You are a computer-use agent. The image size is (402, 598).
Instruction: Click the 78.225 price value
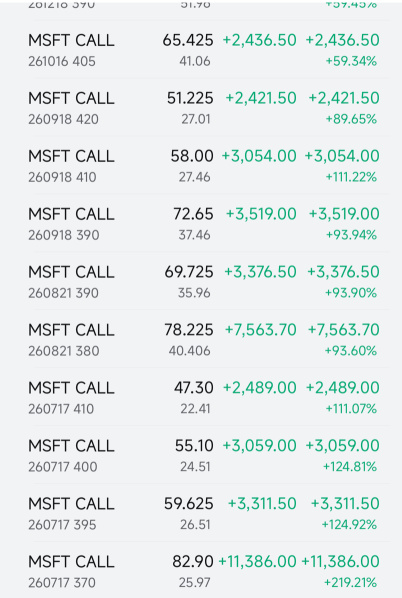click(x=189, y=330)
